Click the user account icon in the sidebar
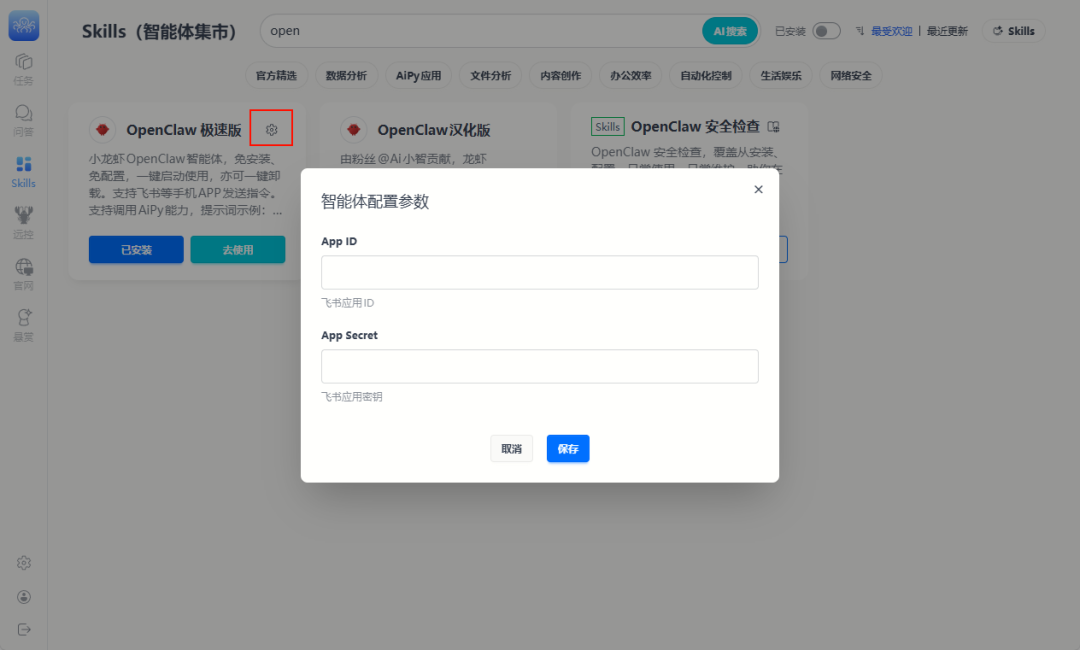Image resolution: width=1080 pixels, height=650 pixels. point(23,596)
